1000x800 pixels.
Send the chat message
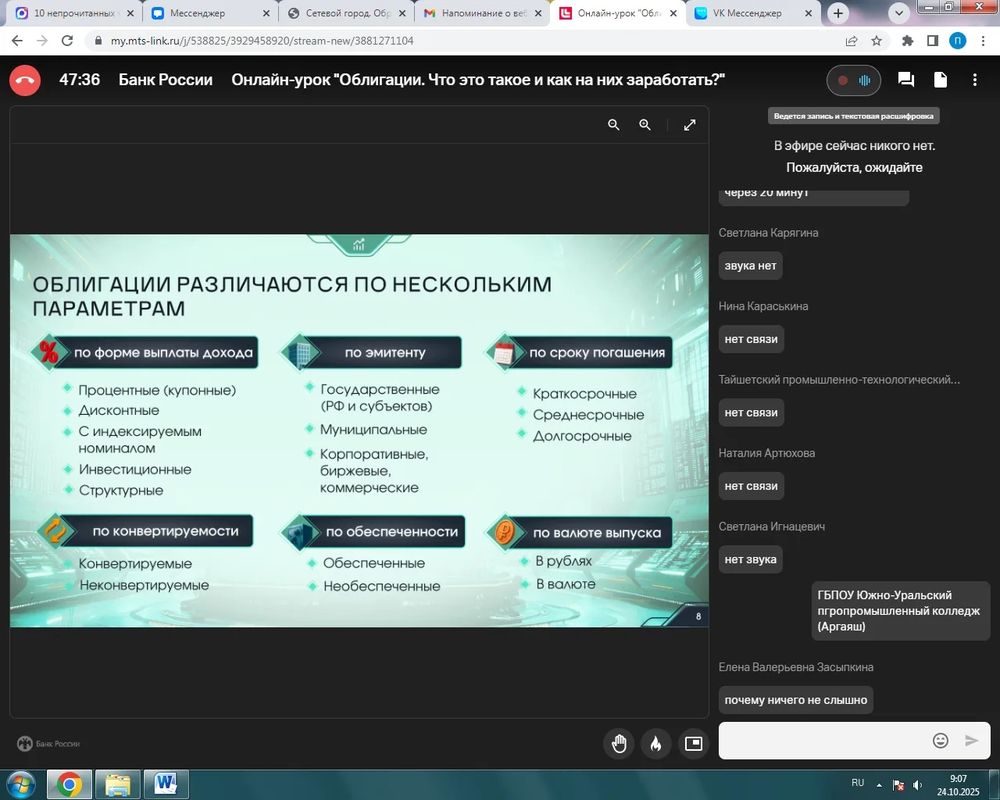click(x=971, y=741)
